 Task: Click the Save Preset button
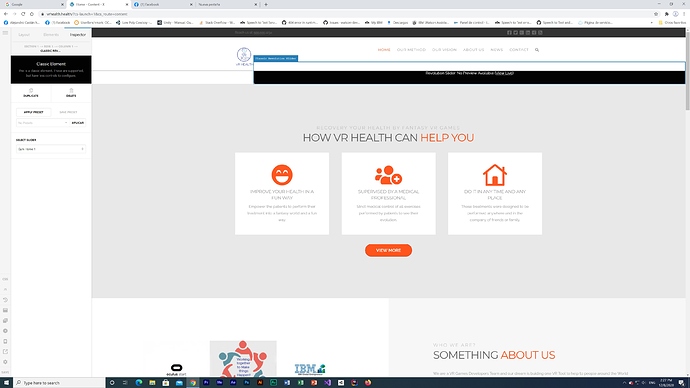point(68,112)
